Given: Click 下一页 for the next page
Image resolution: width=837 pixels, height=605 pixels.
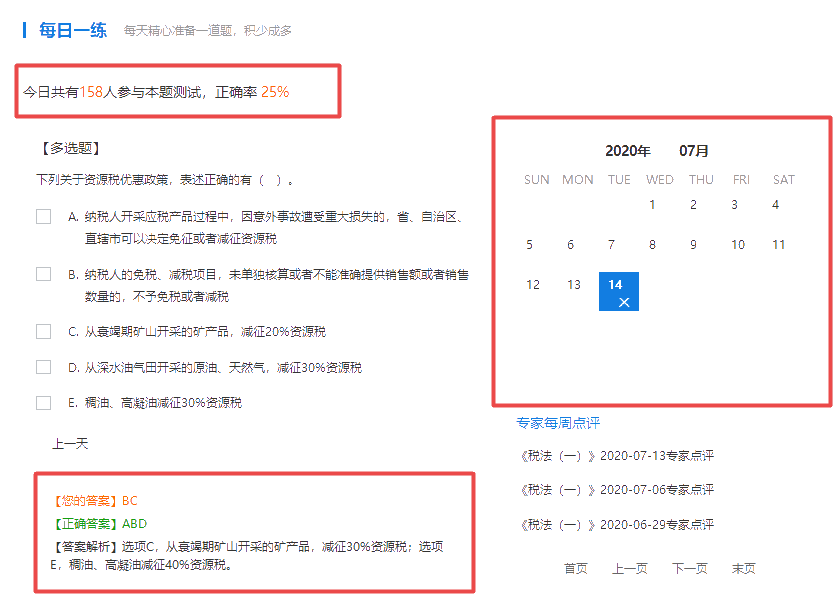Looking at the screenshot, I should click(x=689, y=567).
